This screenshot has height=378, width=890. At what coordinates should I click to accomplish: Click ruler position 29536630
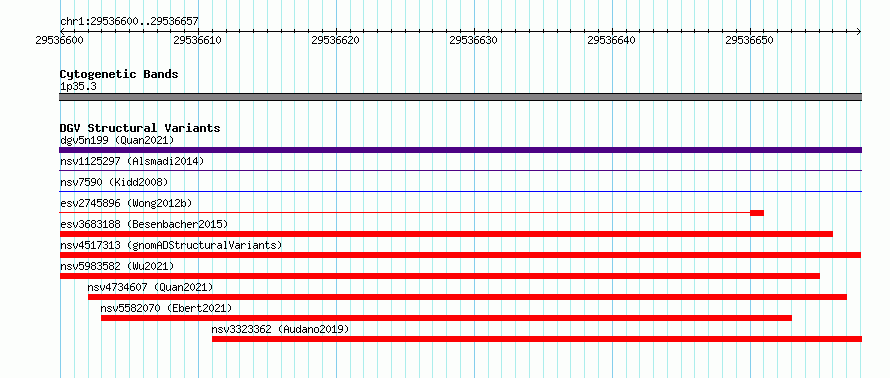pyautogui.click(x=473, y=40)
